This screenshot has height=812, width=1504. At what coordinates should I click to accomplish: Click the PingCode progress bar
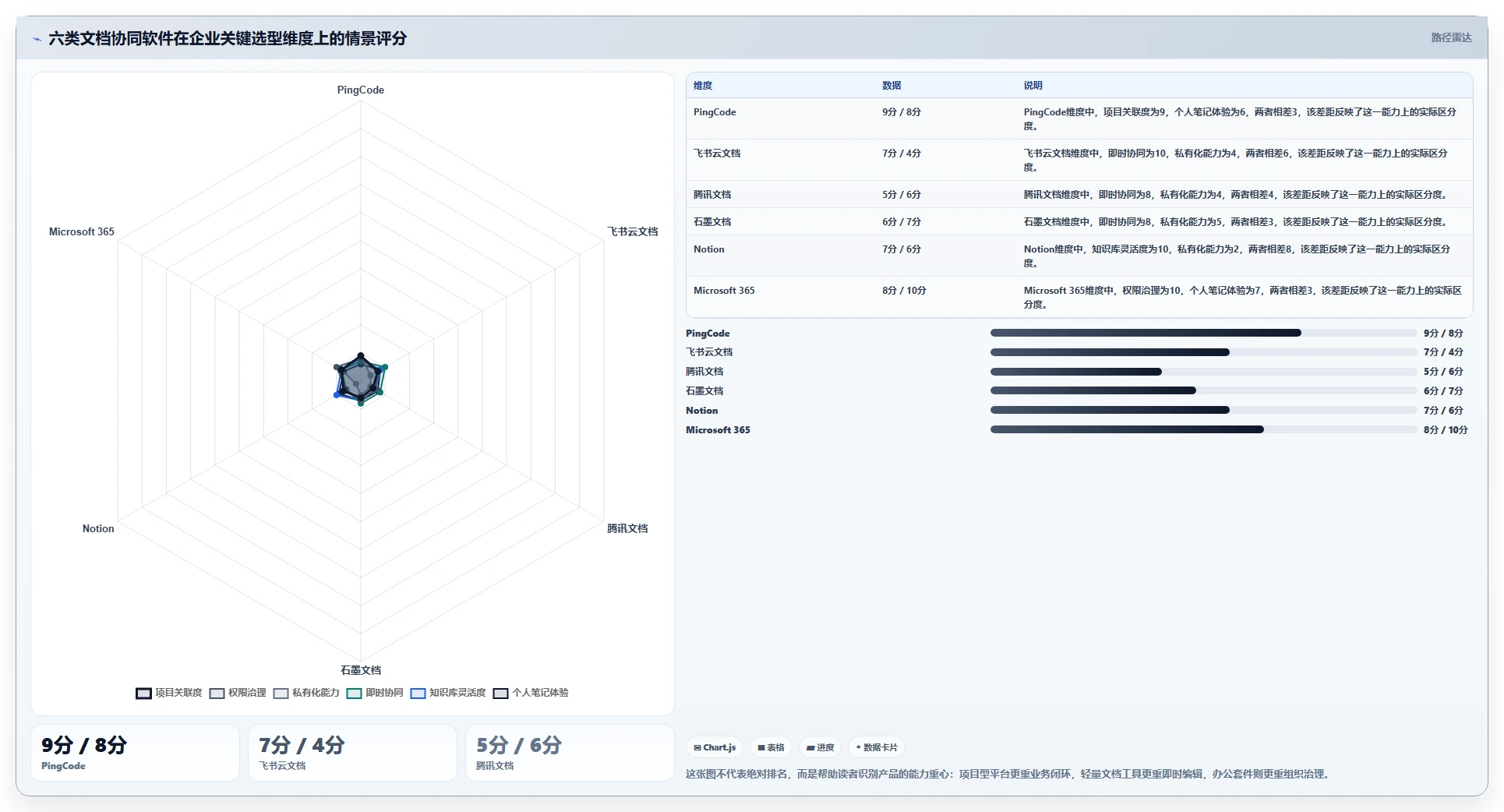(x=1203, y=333)
